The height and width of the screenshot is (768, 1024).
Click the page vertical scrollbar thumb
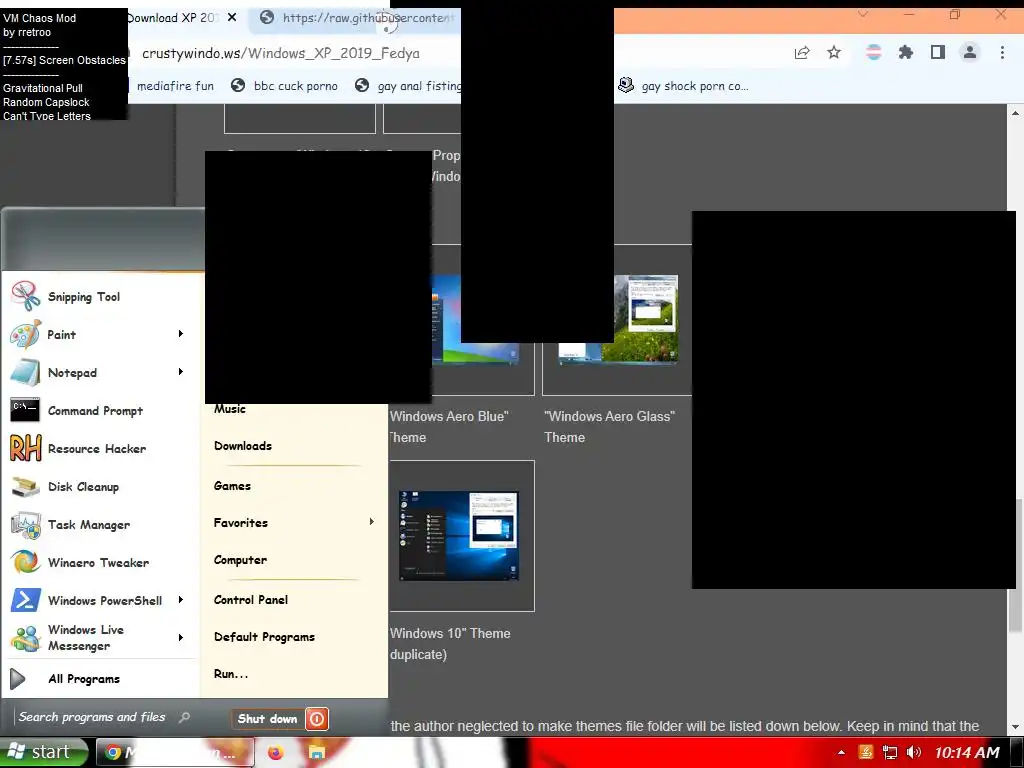[1015, 565]
